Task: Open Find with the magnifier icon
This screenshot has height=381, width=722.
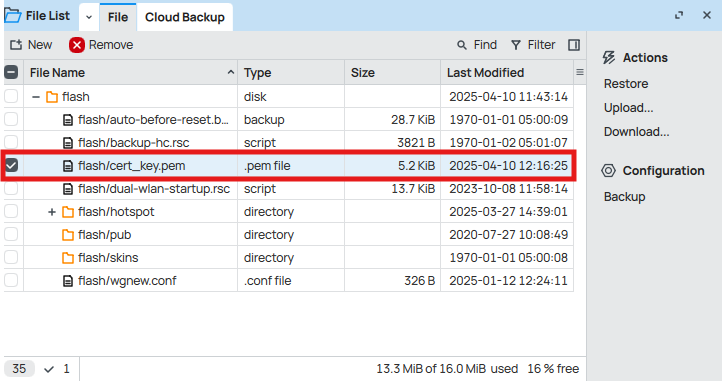Action: pos(461,45)
